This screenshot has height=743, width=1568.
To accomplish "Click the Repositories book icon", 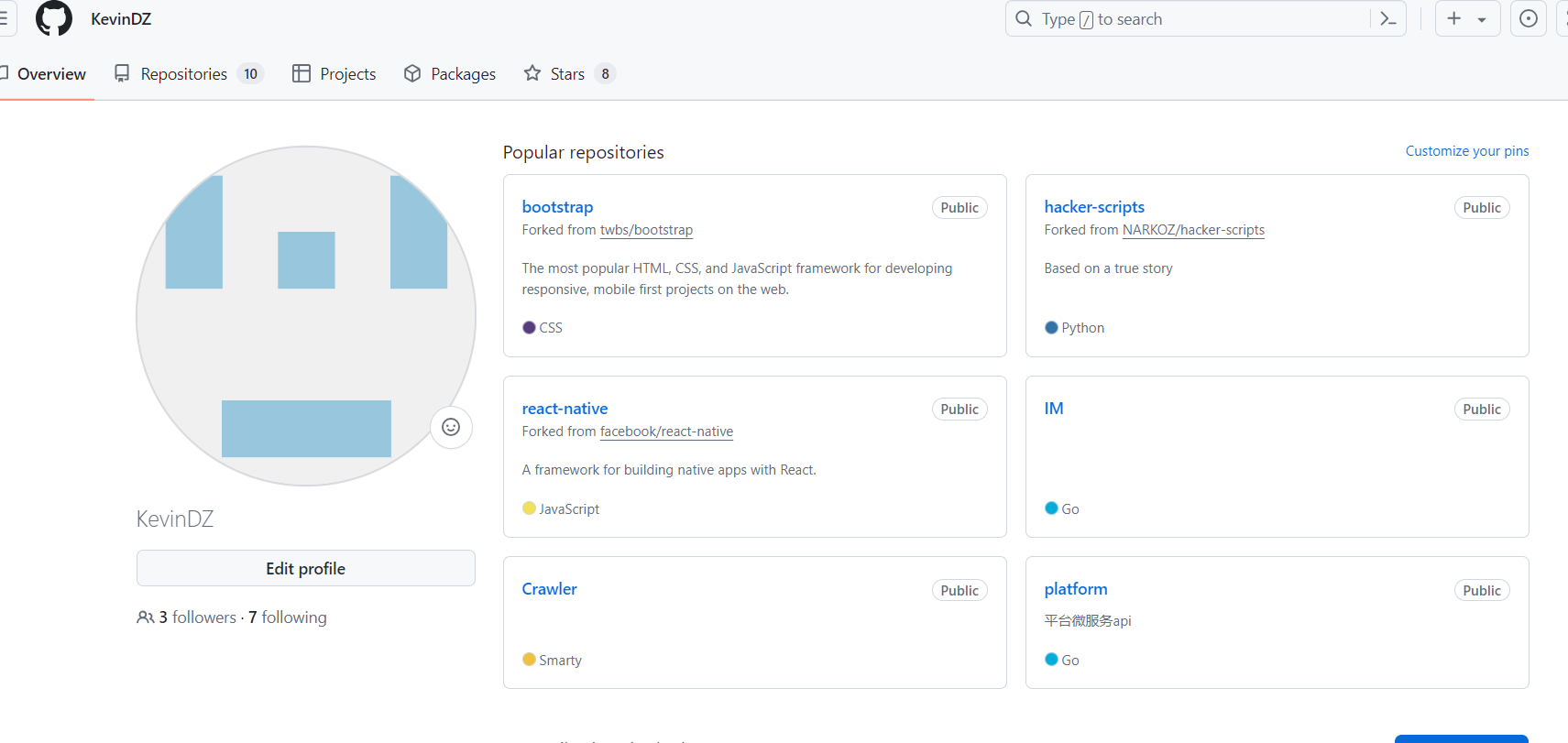I will coord(122,73).
